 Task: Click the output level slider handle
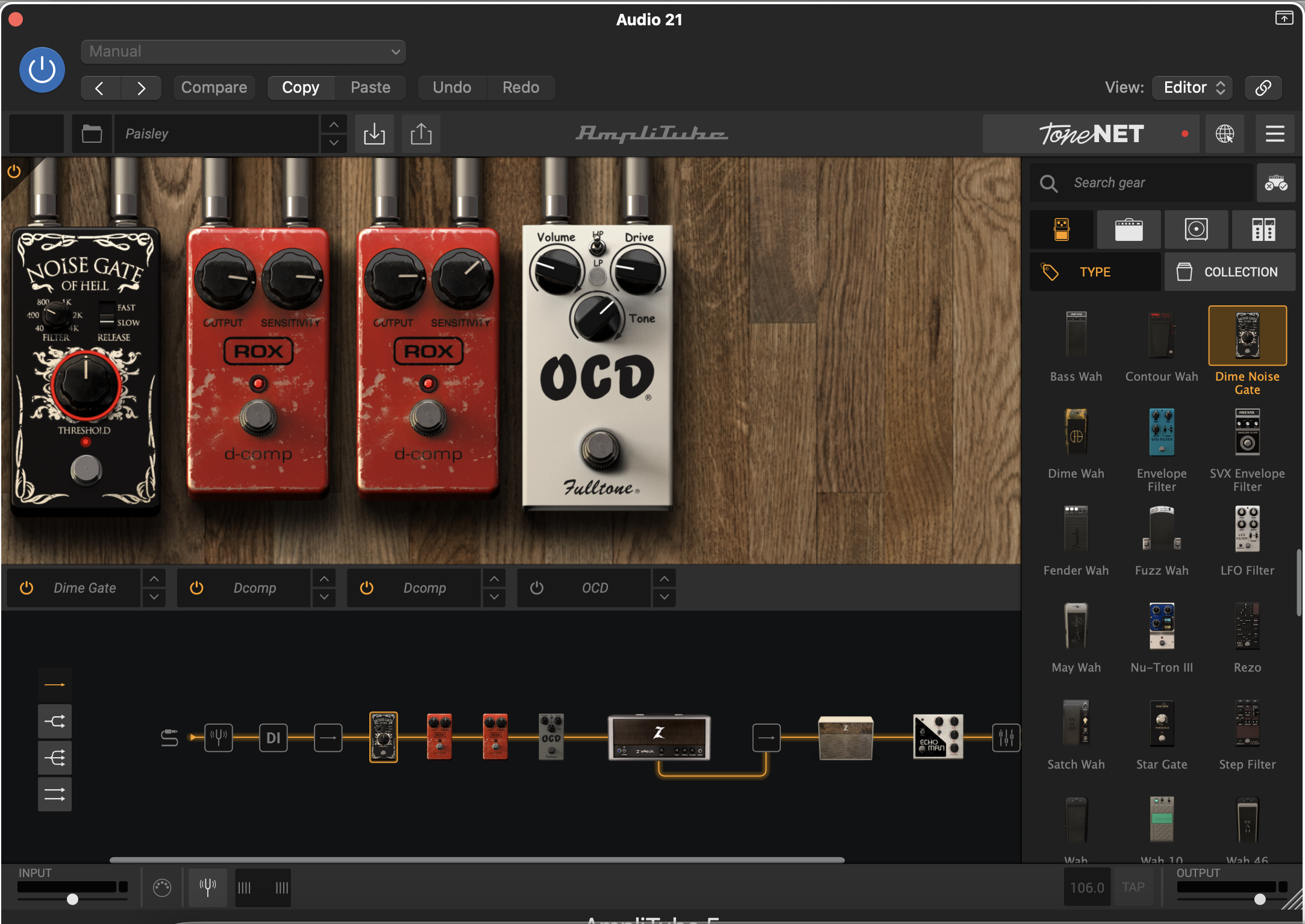tap(1260, 899)
